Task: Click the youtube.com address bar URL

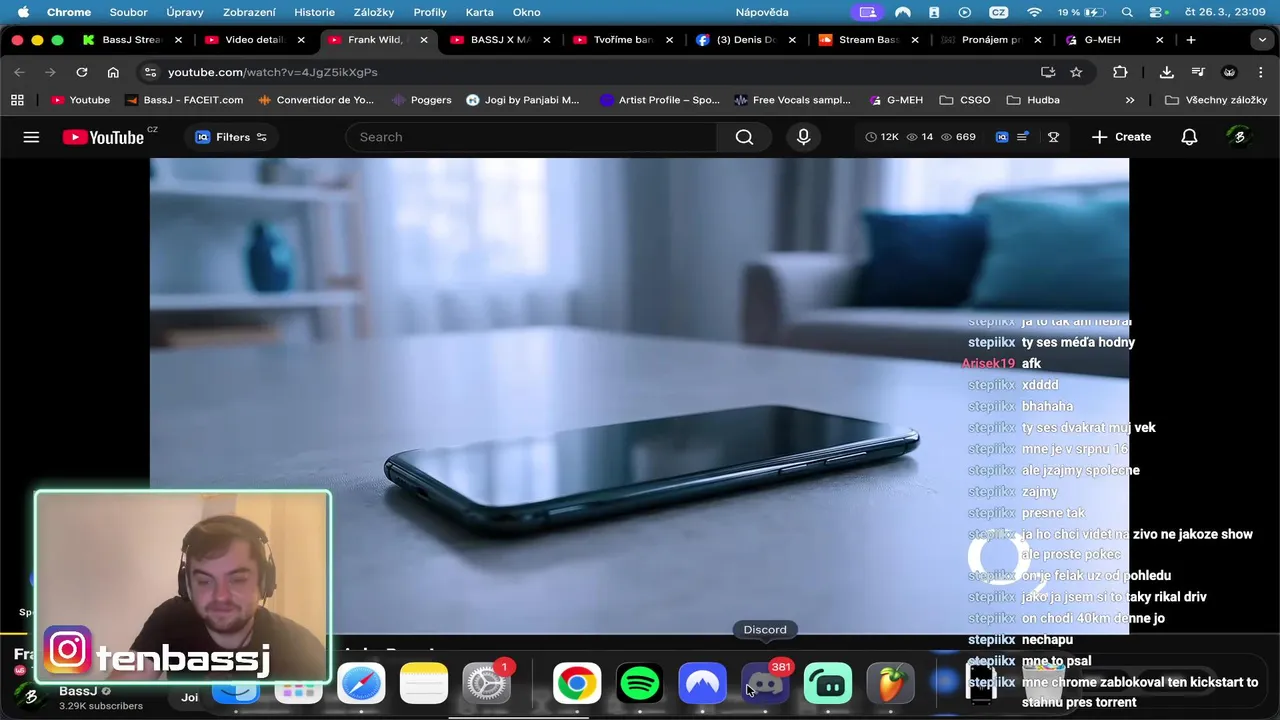Action: [273, 72]
